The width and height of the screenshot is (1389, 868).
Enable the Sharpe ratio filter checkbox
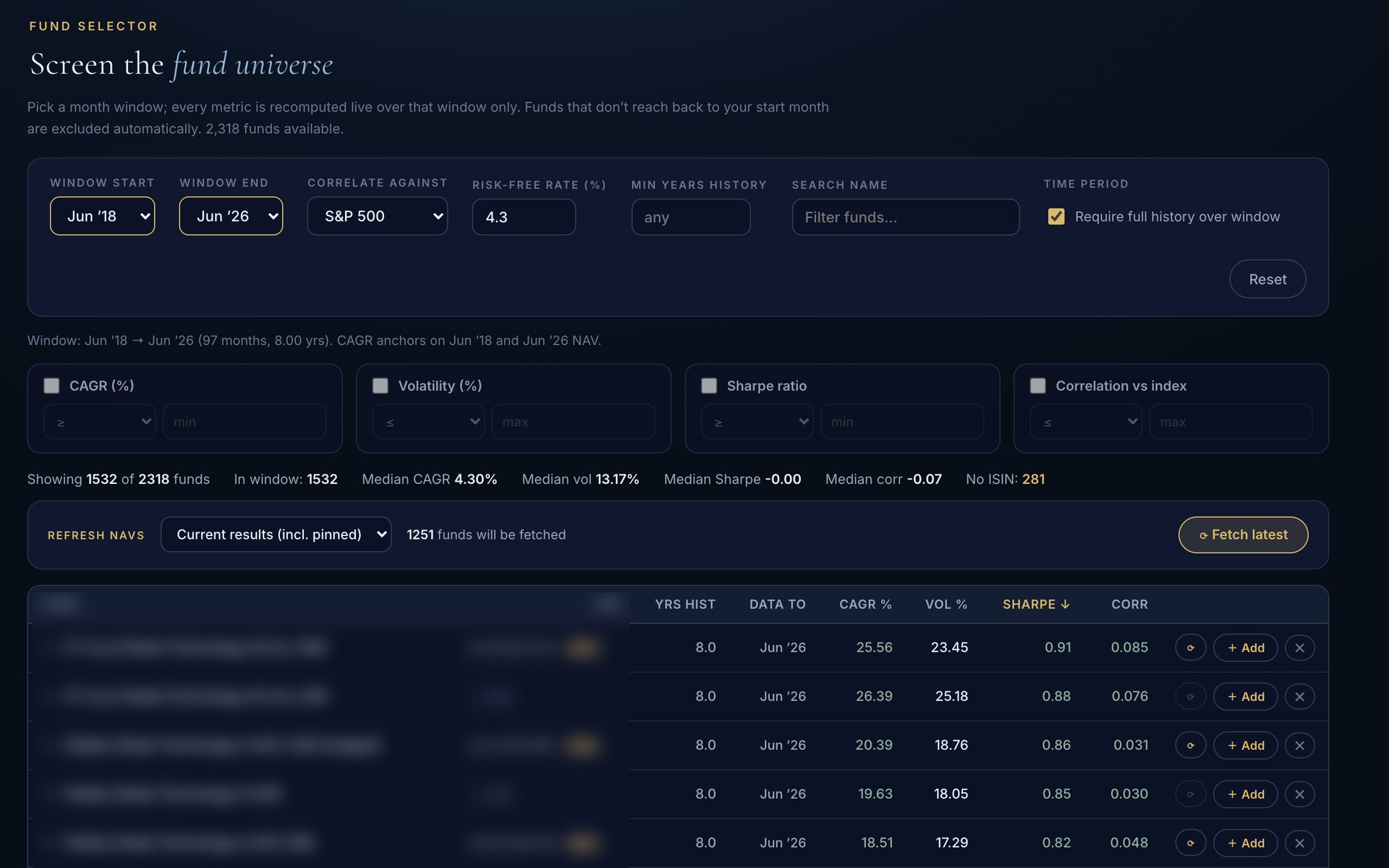tap(709, 386)
